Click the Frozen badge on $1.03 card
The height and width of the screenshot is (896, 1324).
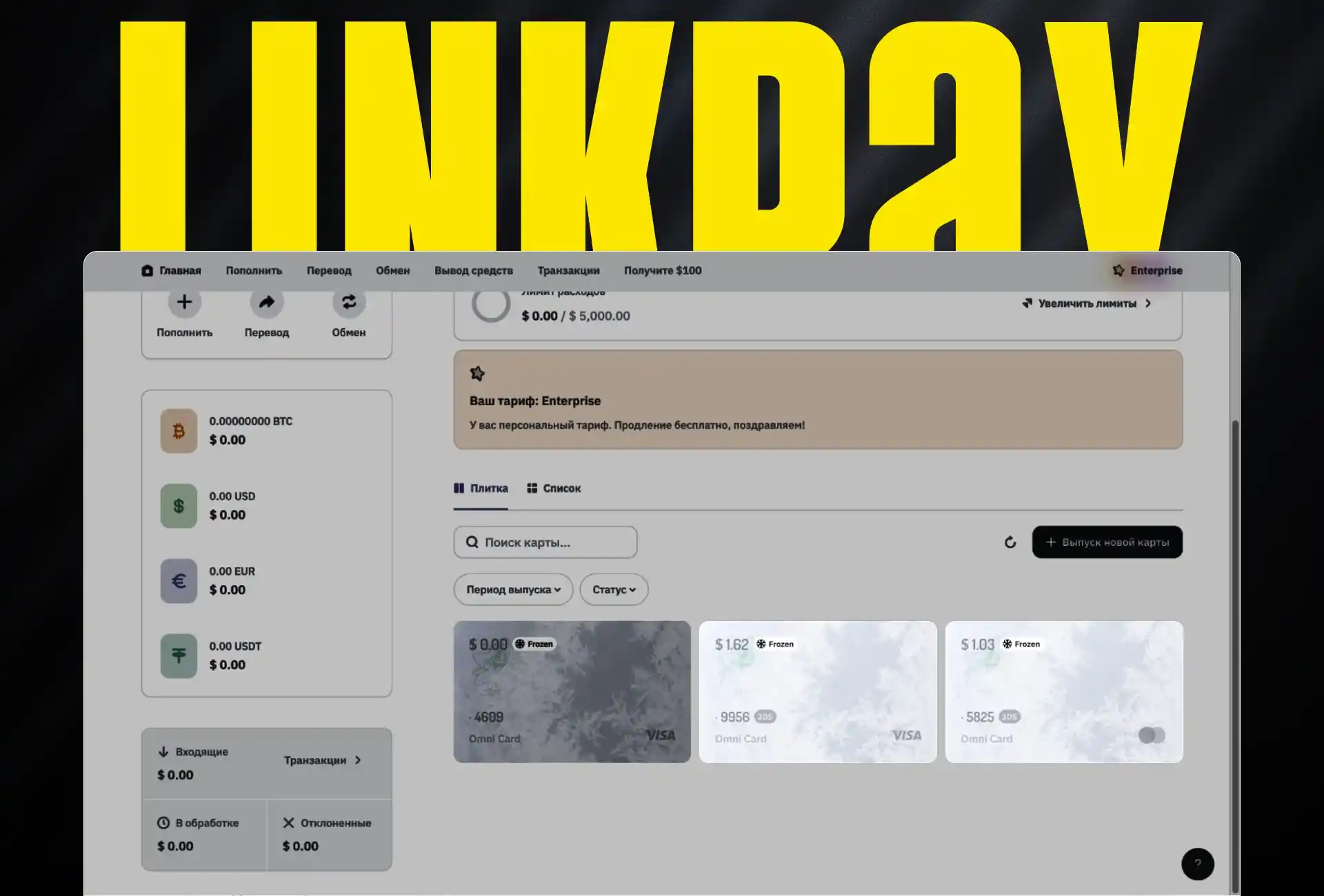pyautogui.click(x=1021, y=644)
